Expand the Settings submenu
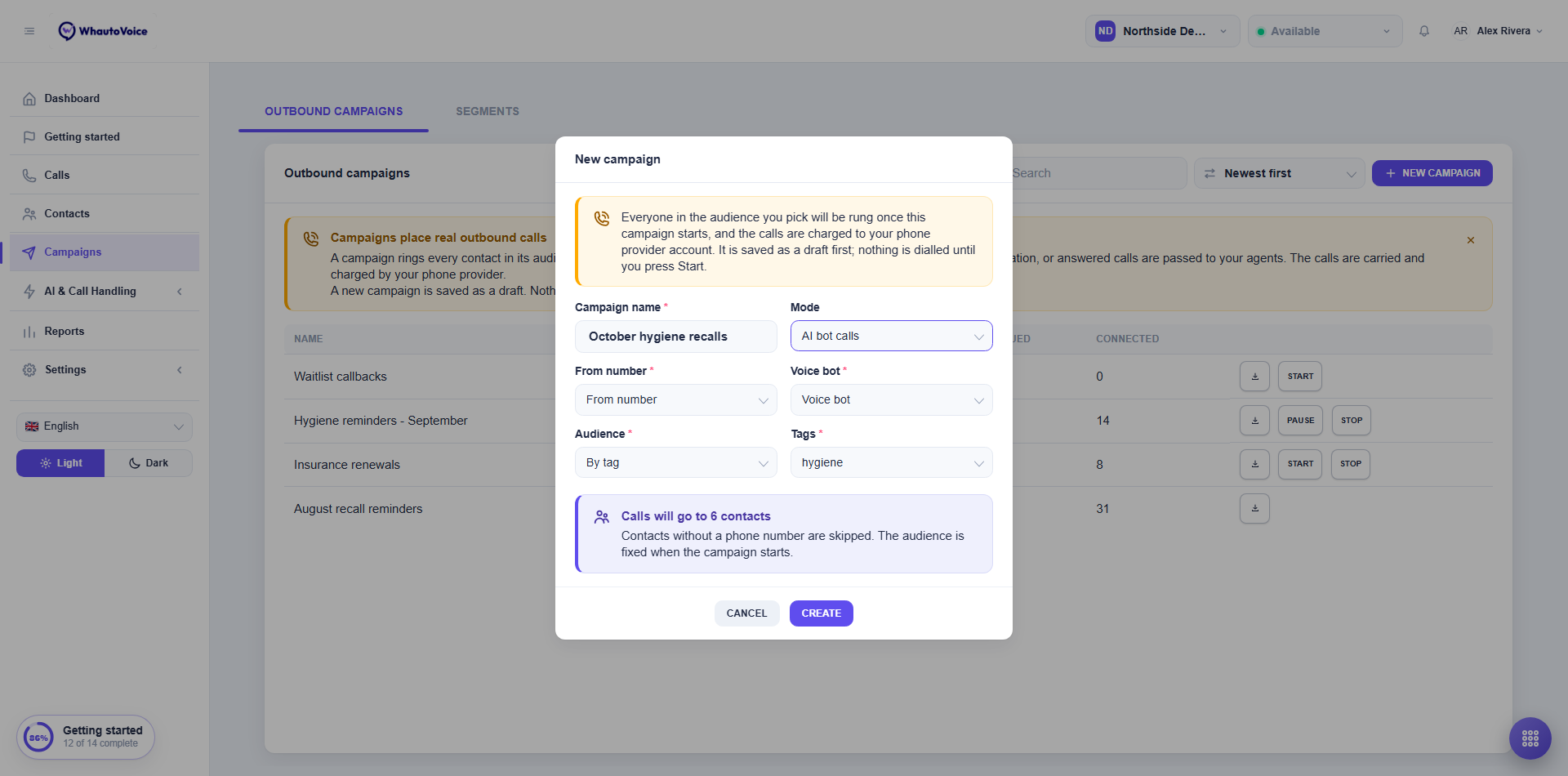Viewport: 1568px width, 776px height. click(105, 369)
